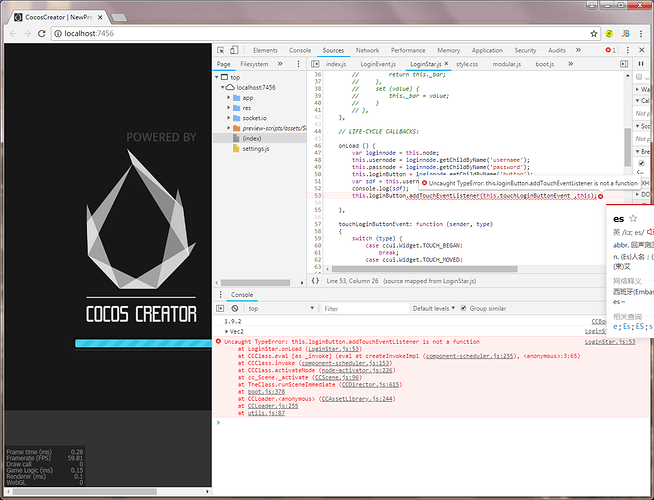Pretty print the source with braces icon
654x500 pixels.
(x=315, y=281)
